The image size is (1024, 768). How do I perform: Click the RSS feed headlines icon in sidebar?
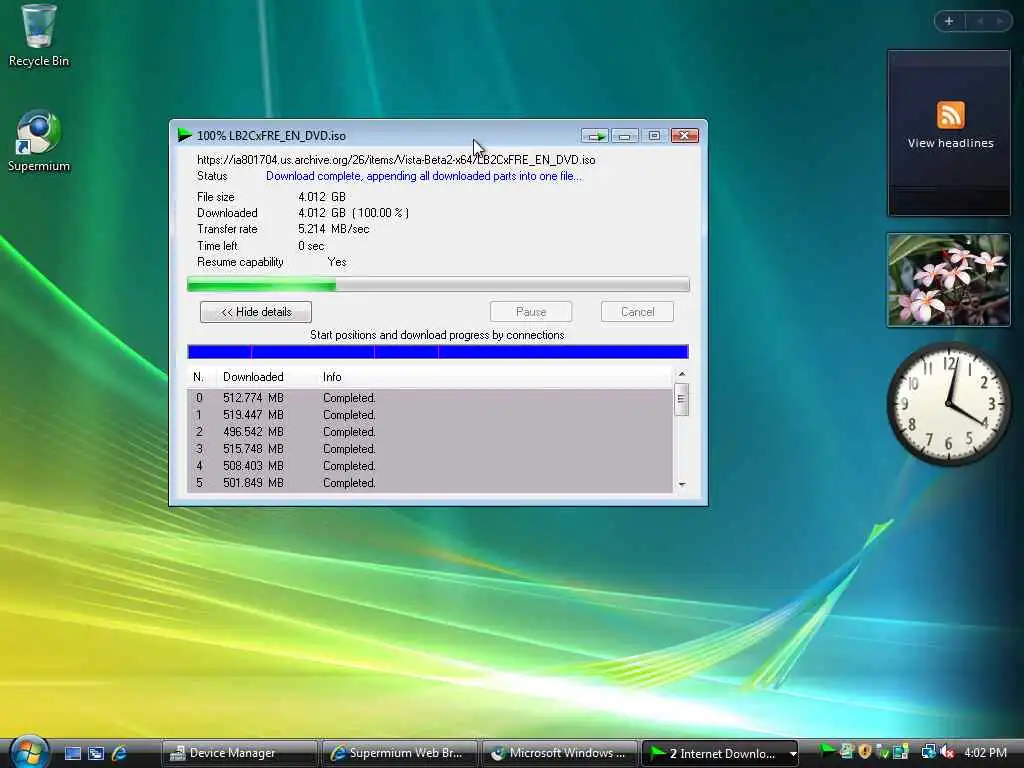(950, 115)
